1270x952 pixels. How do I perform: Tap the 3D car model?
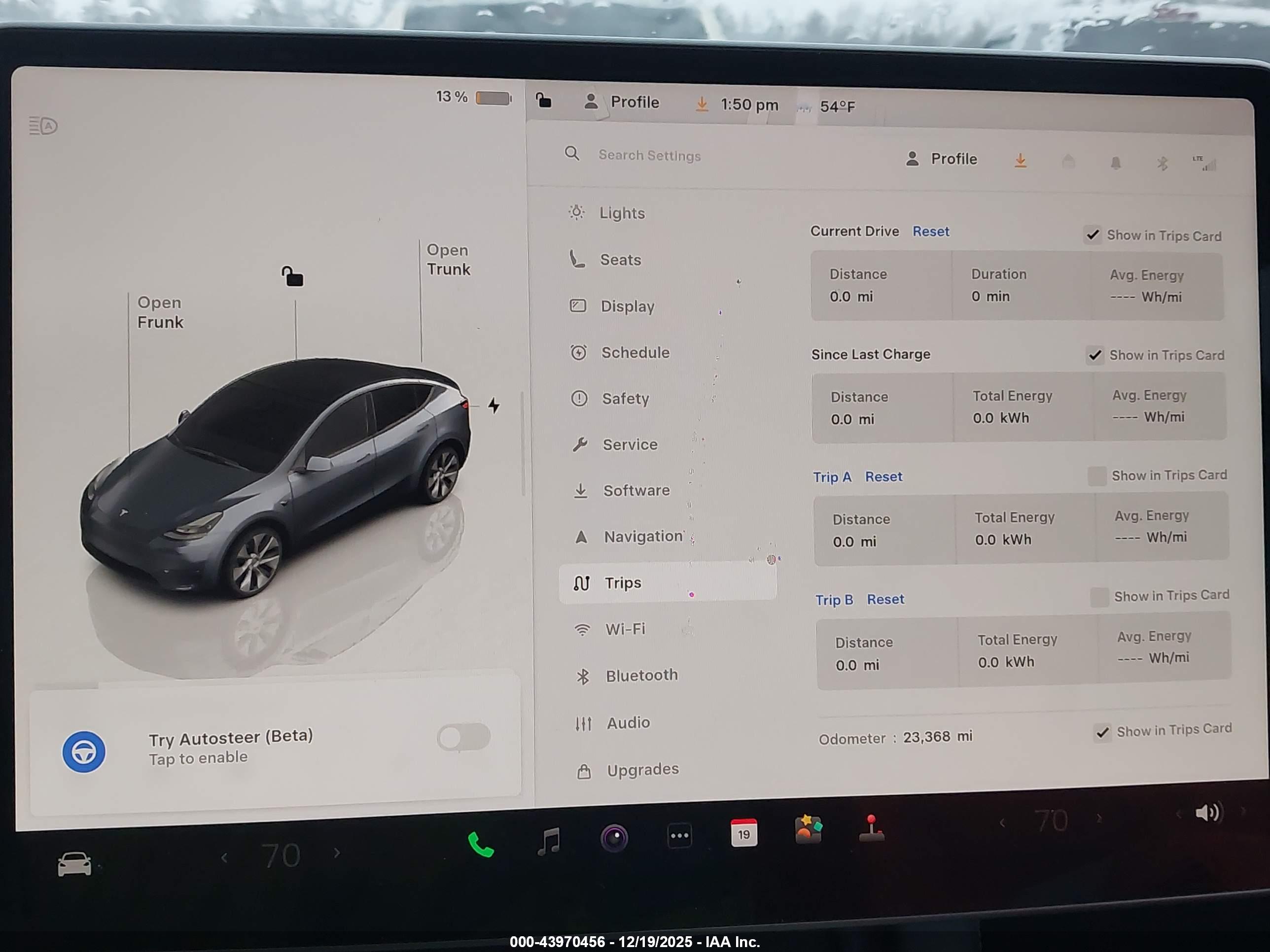coord(275,477)
